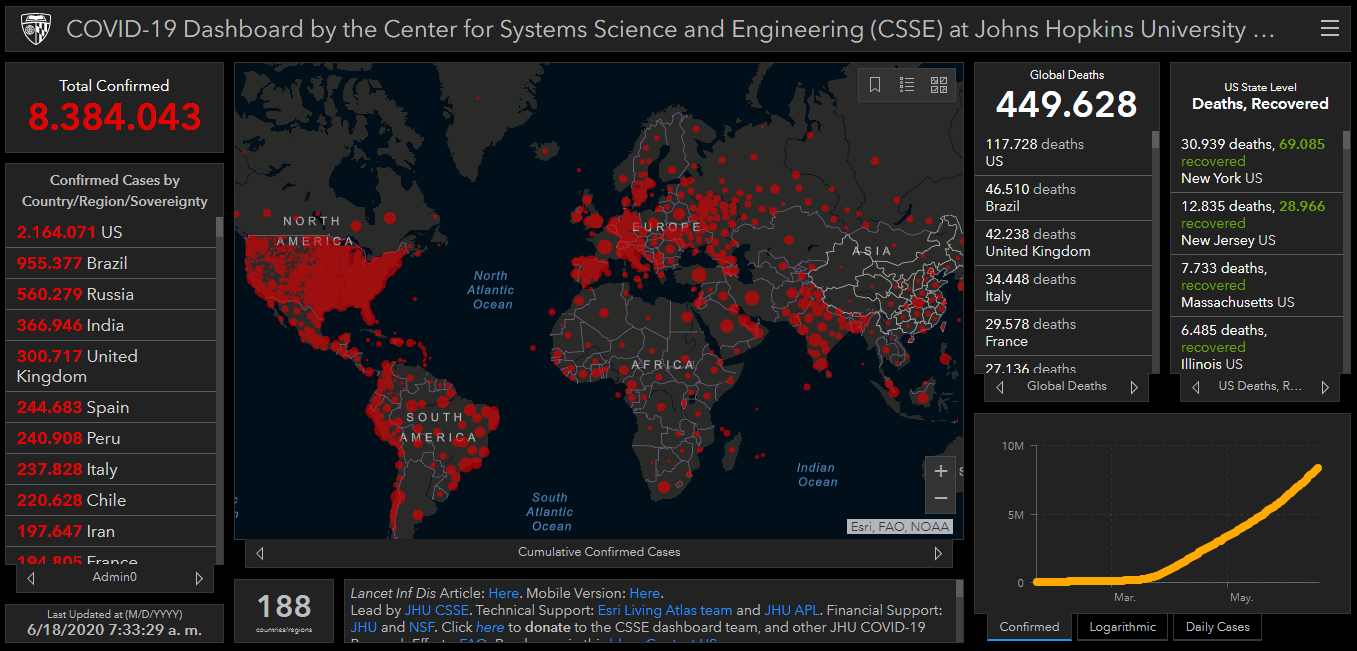
Task: Click the dashboard title in the header
Action: 671,29
